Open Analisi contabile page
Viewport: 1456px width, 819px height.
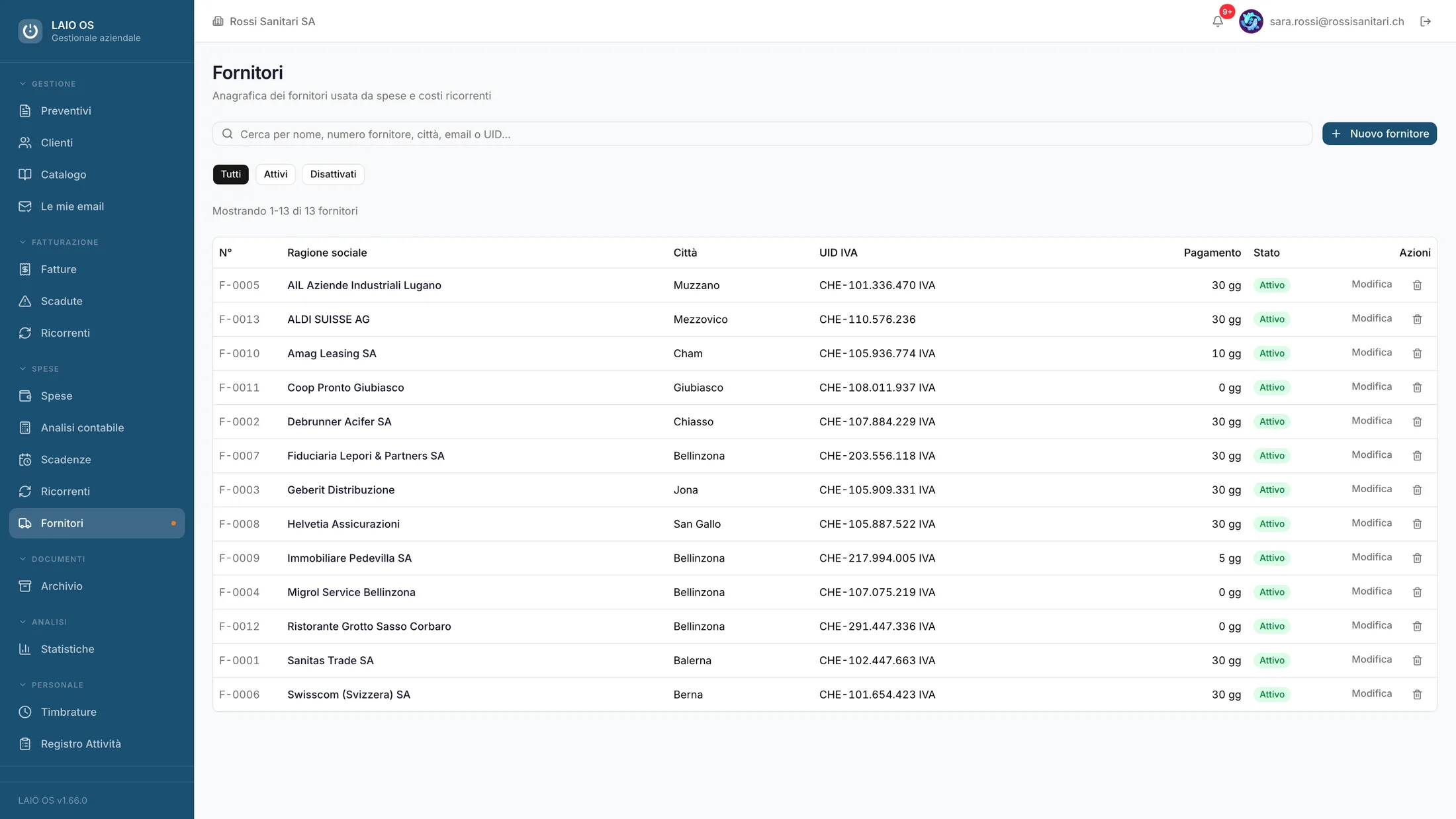97,427
